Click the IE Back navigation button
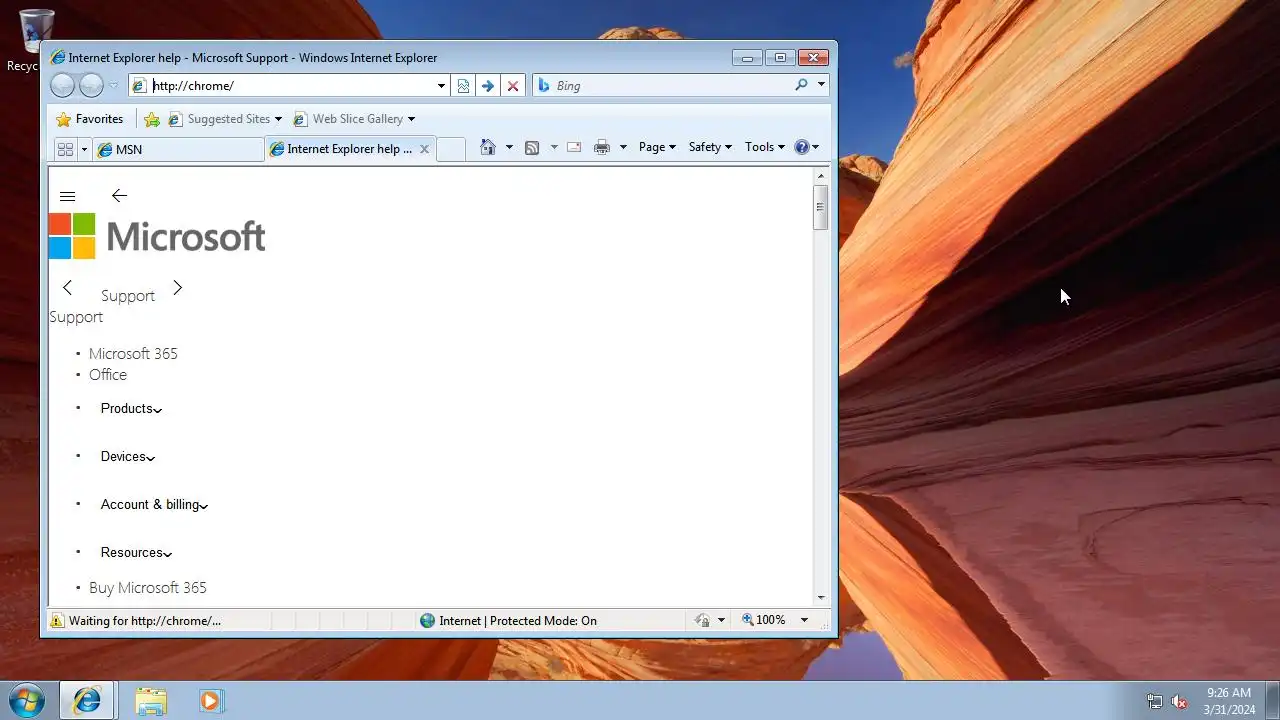This screenshot has height=720, width=1280. [x=62, y=86]
